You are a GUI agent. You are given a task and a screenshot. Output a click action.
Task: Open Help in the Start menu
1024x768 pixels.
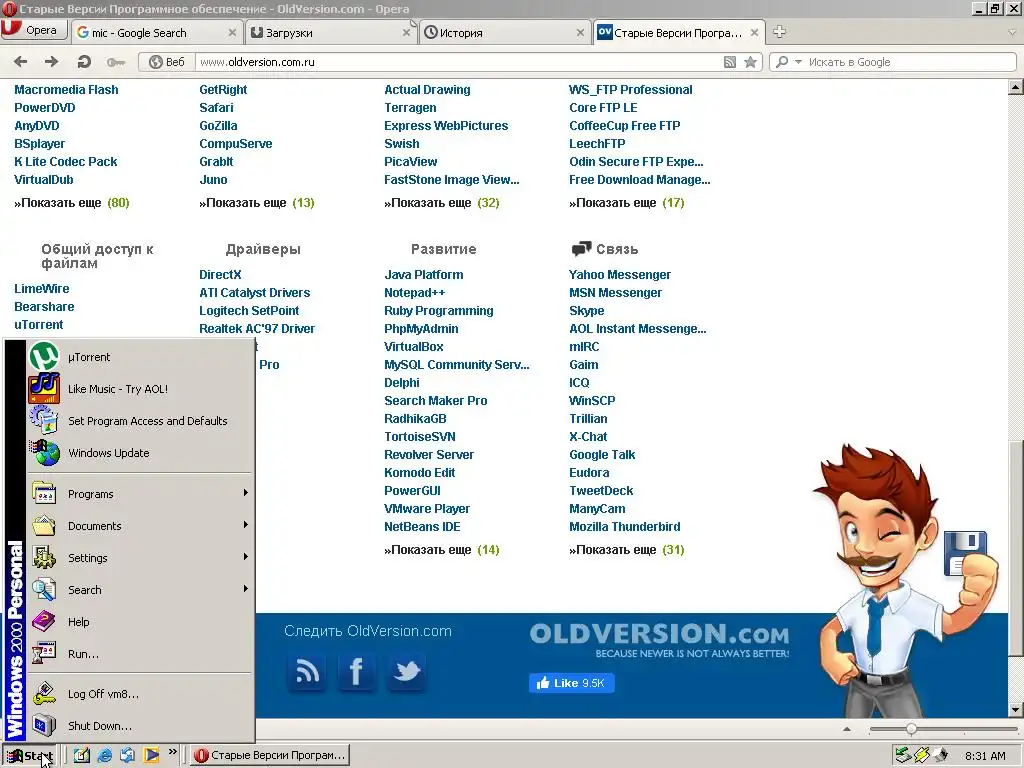(140, 622)
